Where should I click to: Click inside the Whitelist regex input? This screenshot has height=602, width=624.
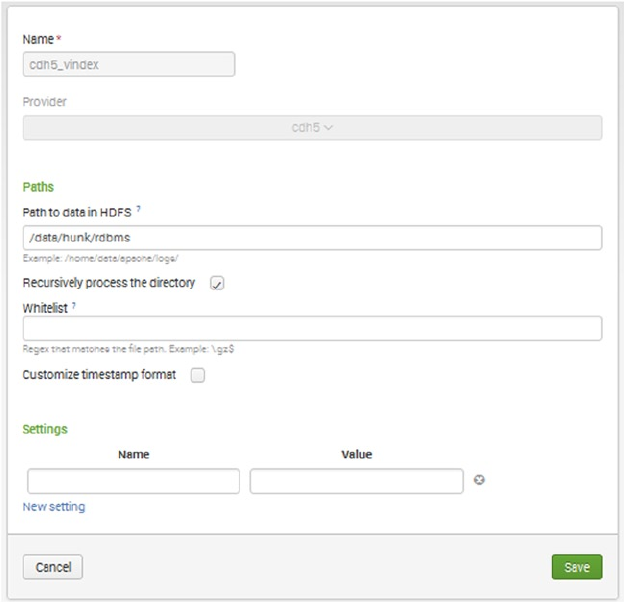tap(312, 328)
